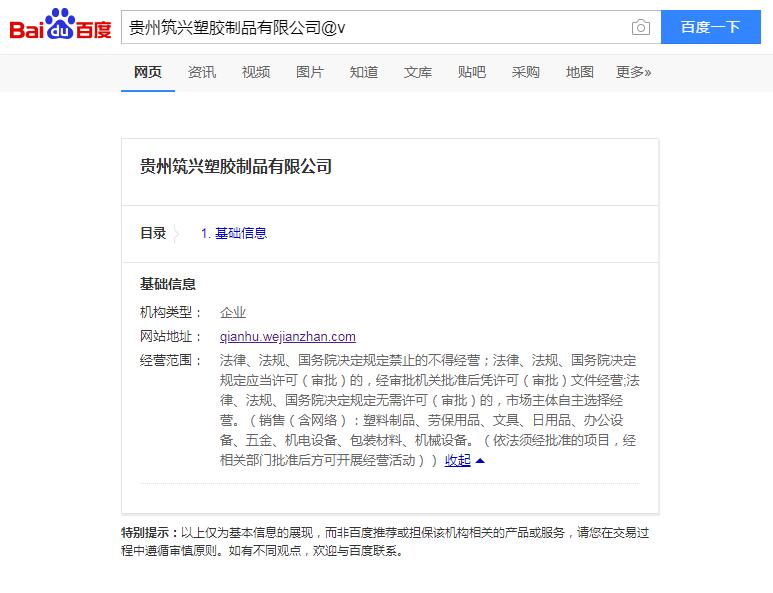The width and height of the screenshot is (773, 593).
Task: Switch to the 地图 tab
Action: 580,72
